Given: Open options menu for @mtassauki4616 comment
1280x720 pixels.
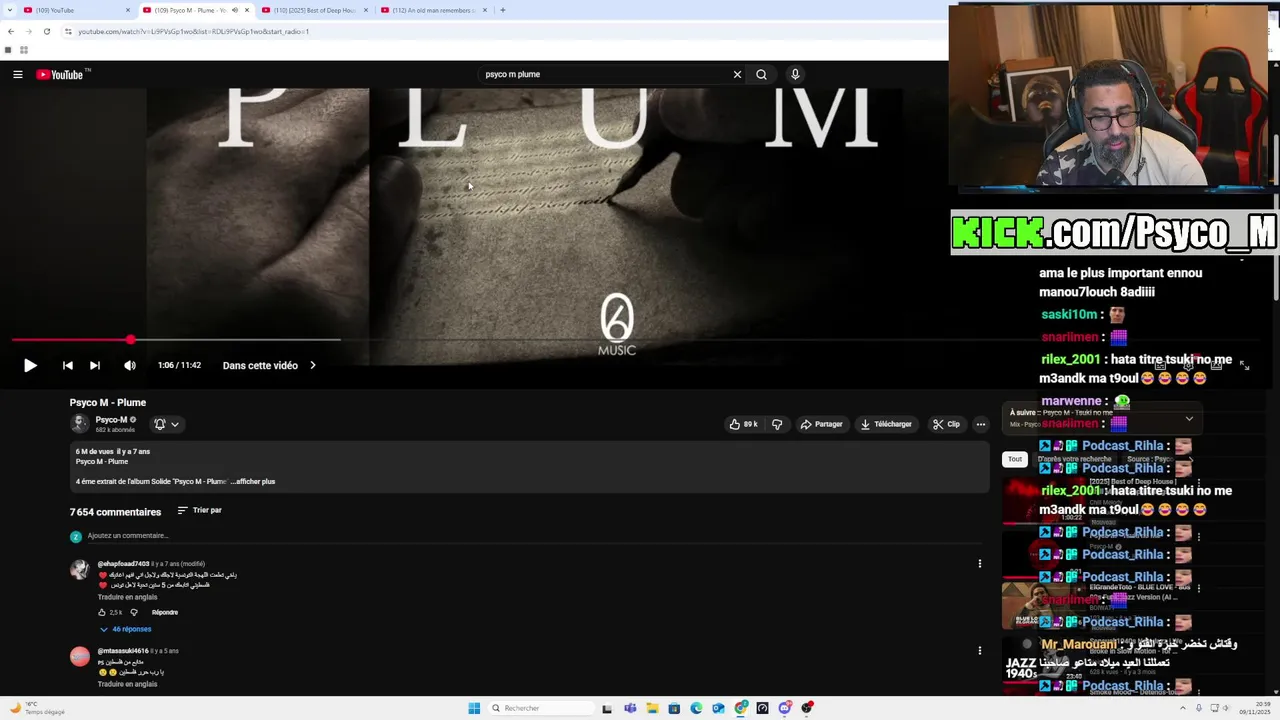Looking at the screenshot, I should coord(979,651).
